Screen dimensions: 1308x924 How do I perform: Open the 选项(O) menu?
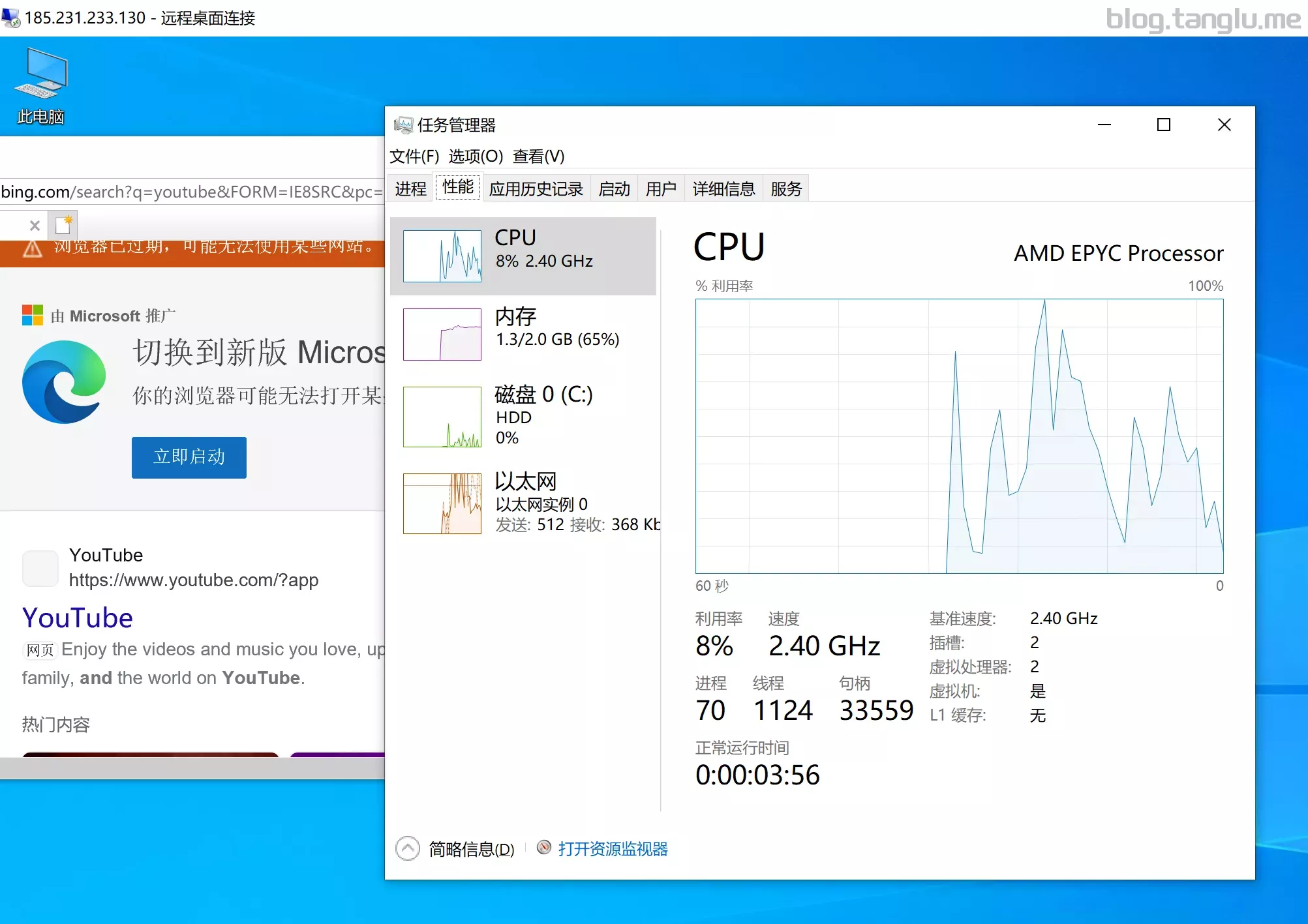476,156
